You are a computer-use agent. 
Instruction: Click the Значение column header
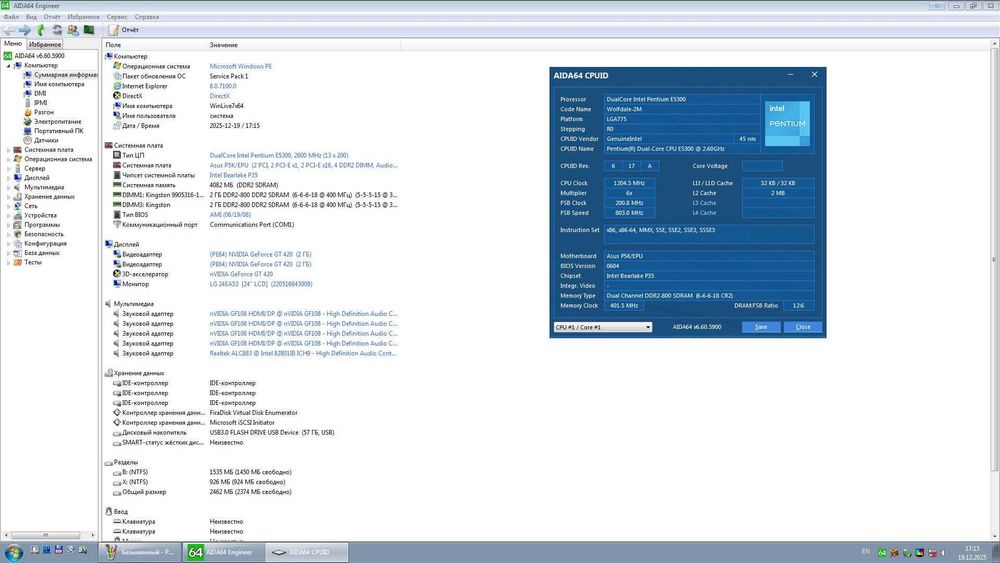point(304,45)
